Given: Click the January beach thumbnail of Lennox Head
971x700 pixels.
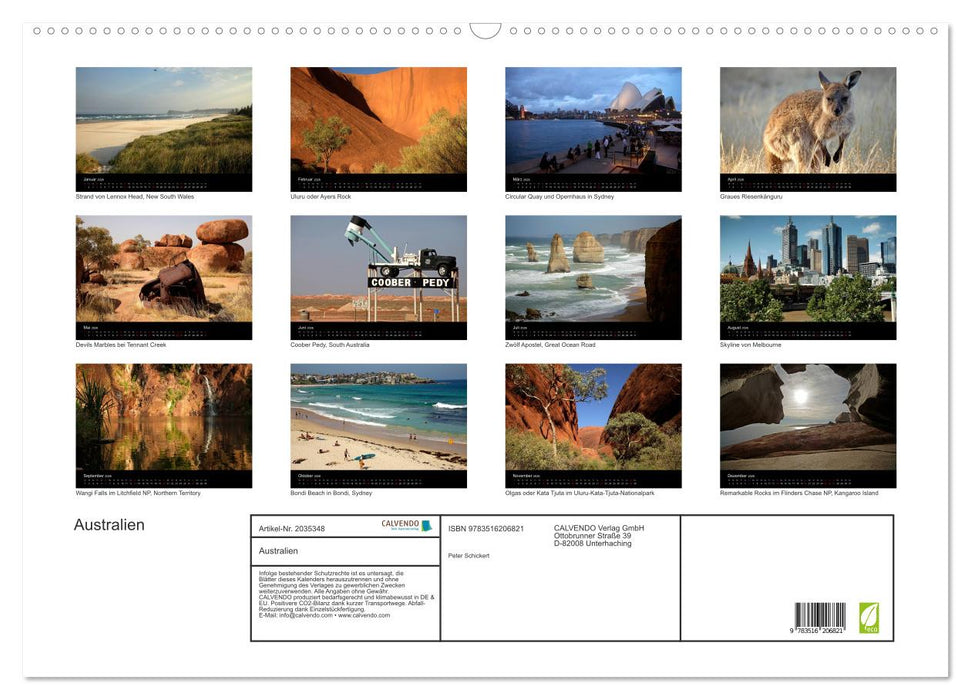Looking at the screenshot, I should [x=164, y=128].
